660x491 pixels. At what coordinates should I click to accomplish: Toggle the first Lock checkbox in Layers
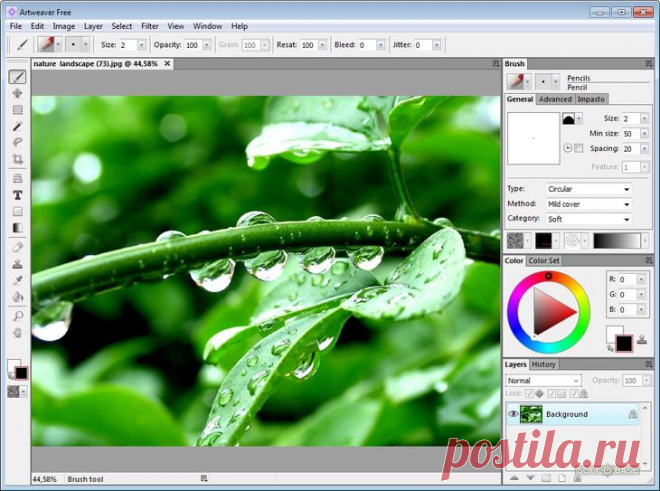[529, 394]
